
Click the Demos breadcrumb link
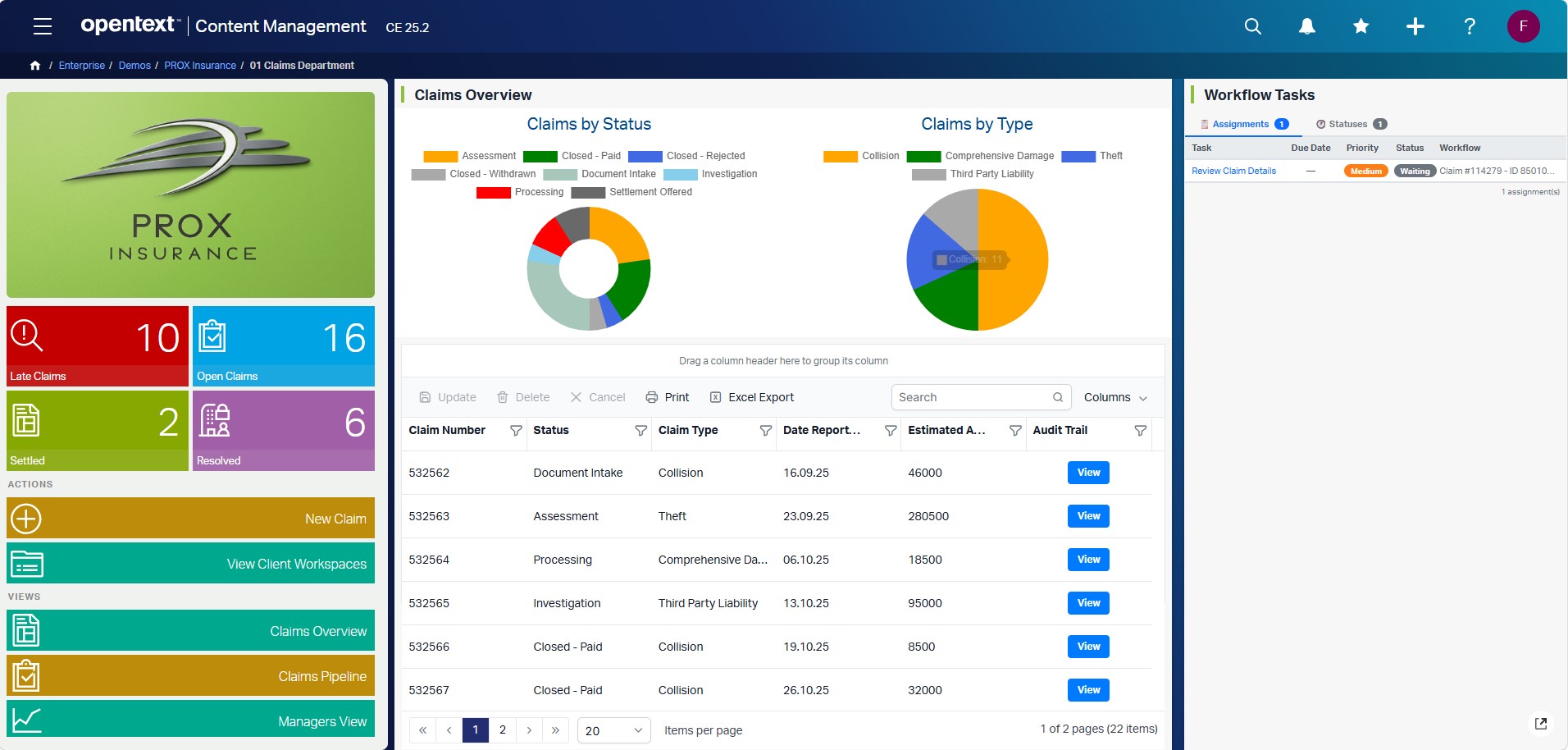[134, 66]
